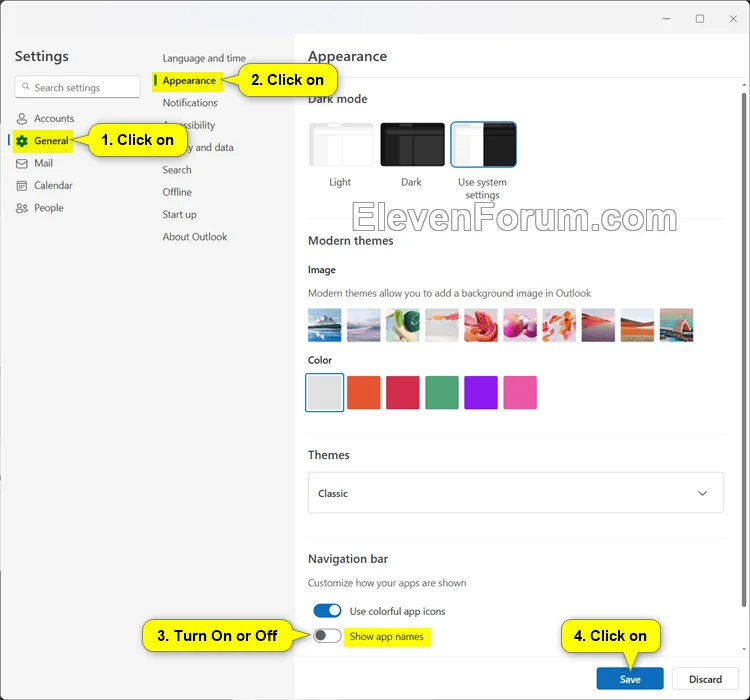
Task: Select Dark mode option
Action: [412, 144]
